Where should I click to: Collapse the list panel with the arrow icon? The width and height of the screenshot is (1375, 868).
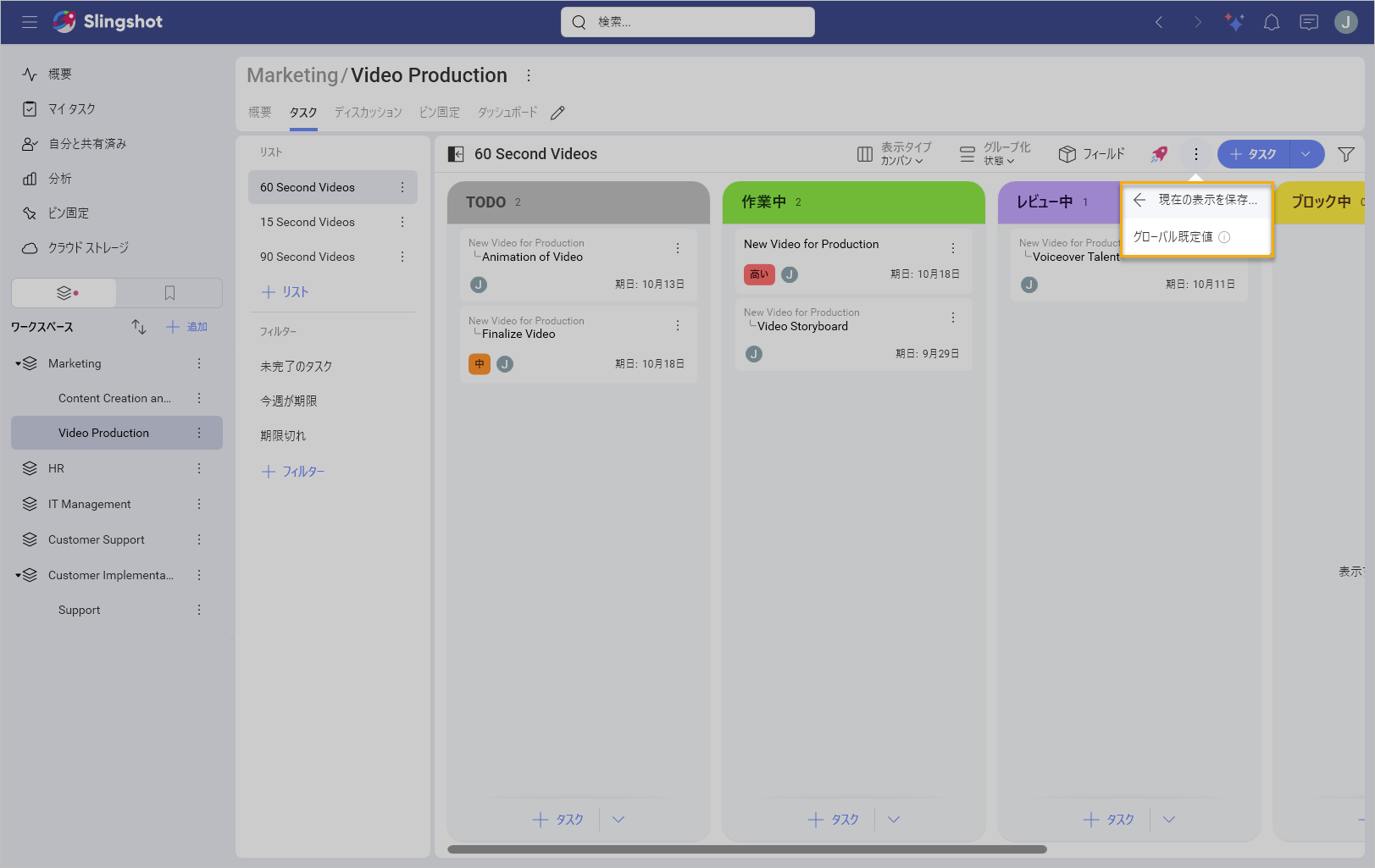(456, 153)
